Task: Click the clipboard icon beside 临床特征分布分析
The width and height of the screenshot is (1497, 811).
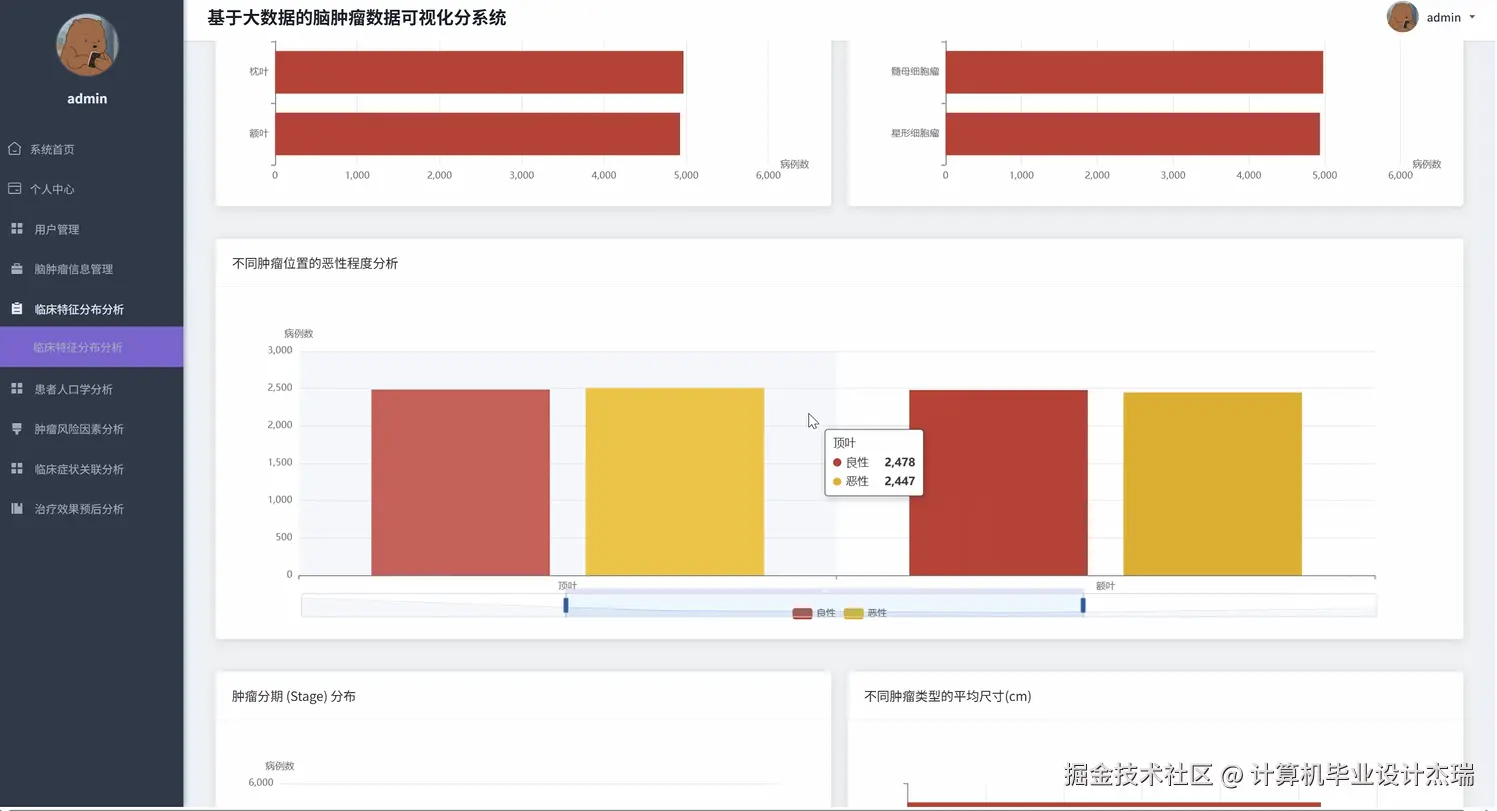Action: [x=16, y=309]
